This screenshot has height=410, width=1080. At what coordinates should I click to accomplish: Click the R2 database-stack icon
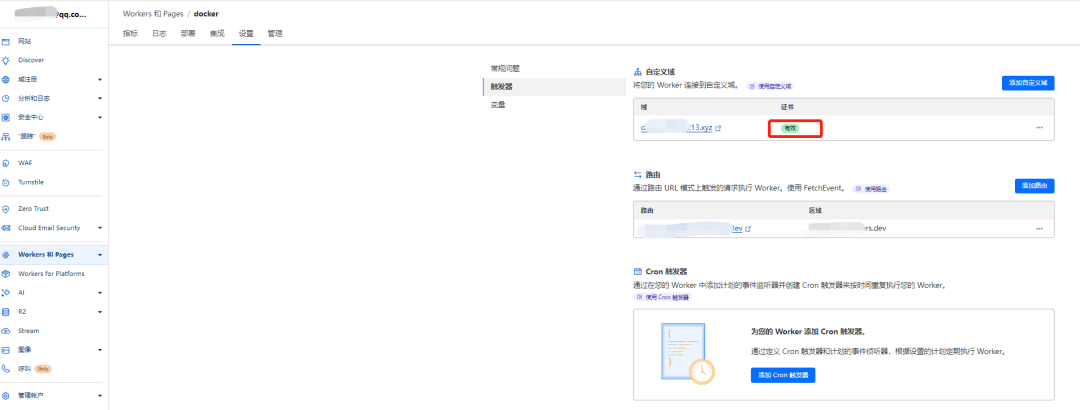point(6,311)
